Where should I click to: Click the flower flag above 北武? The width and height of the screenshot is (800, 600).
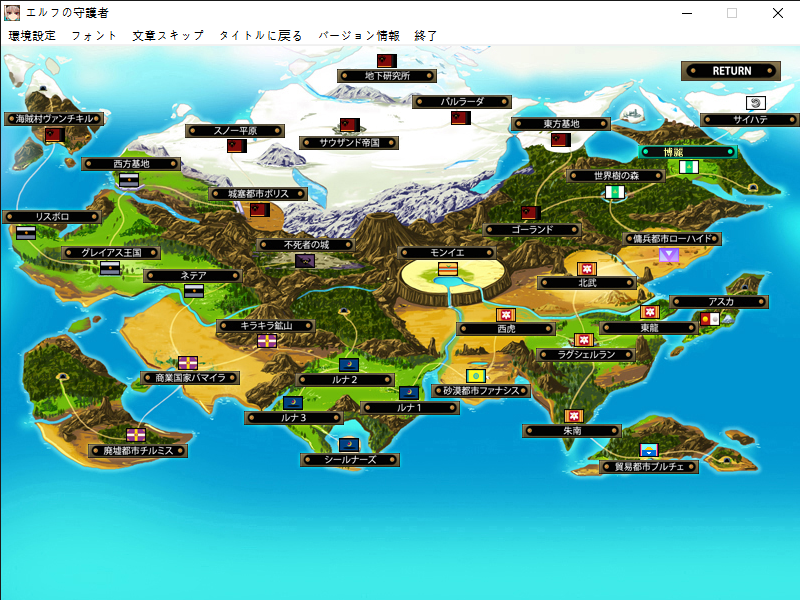pyautogui.click(x=587, y=268)
